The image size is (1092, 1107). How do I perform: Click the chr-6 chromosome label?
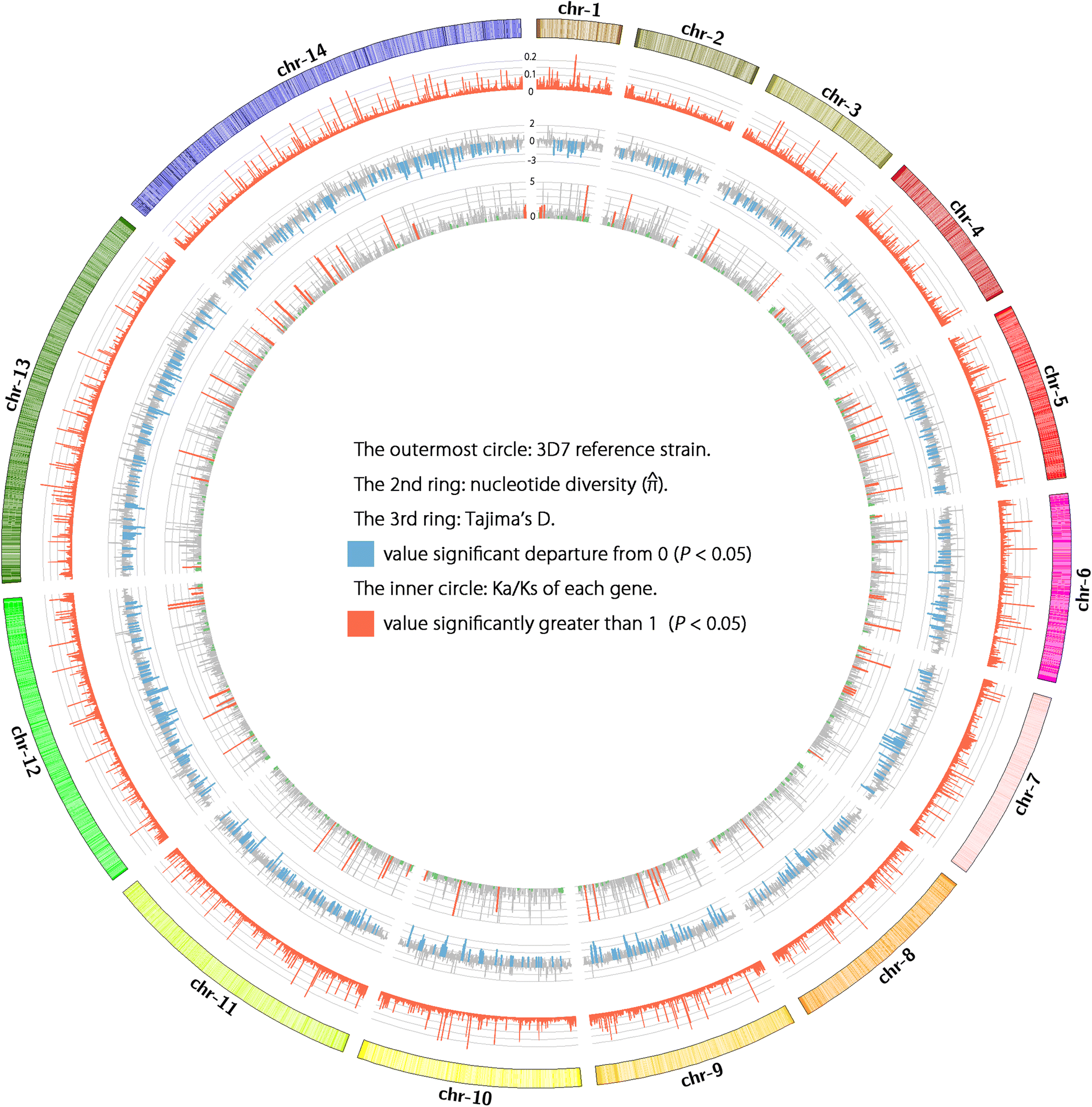point(1083,590)
